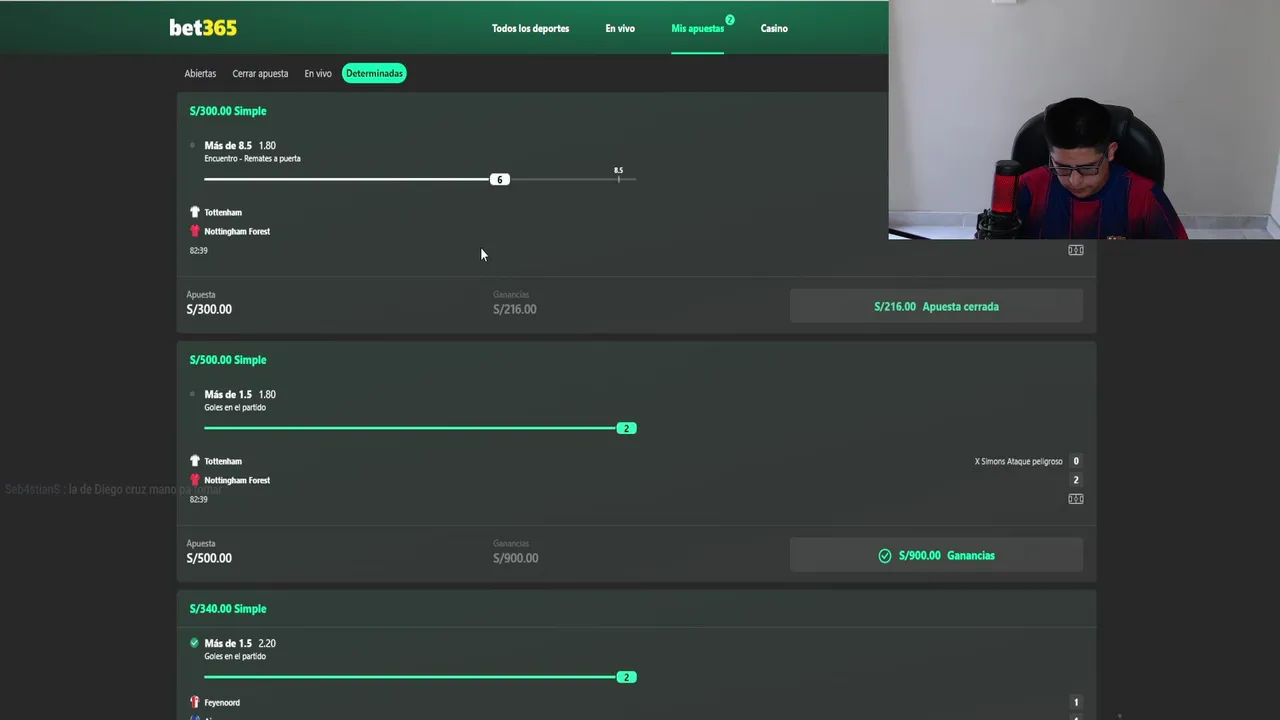The height and width of the screenshot is (720, 1280).
Task: Switch to the Abiertas tab
Action: tap(200, 73)
